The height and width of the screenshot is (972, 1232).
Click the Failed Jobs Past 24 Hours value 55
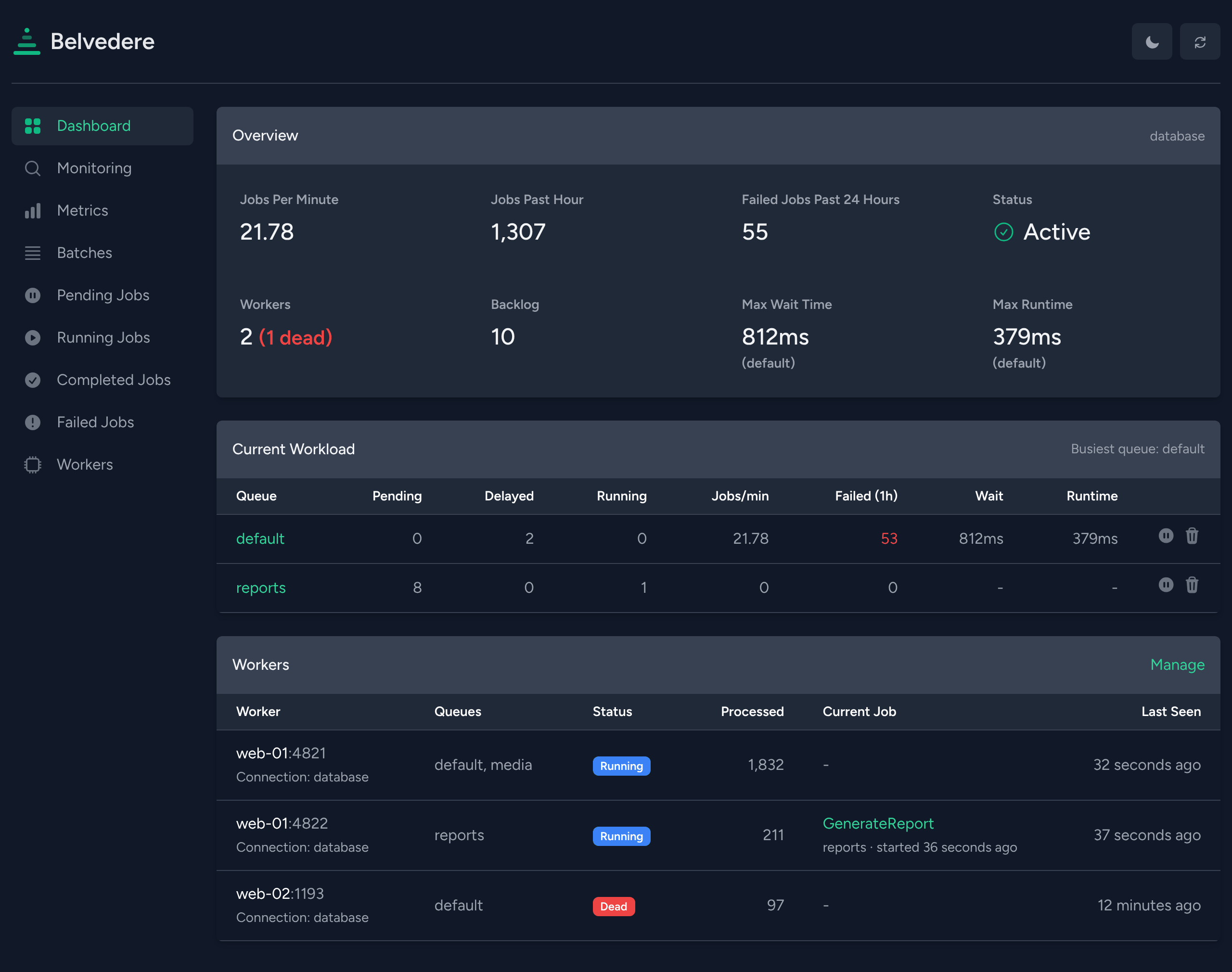(x=755, y=231)
